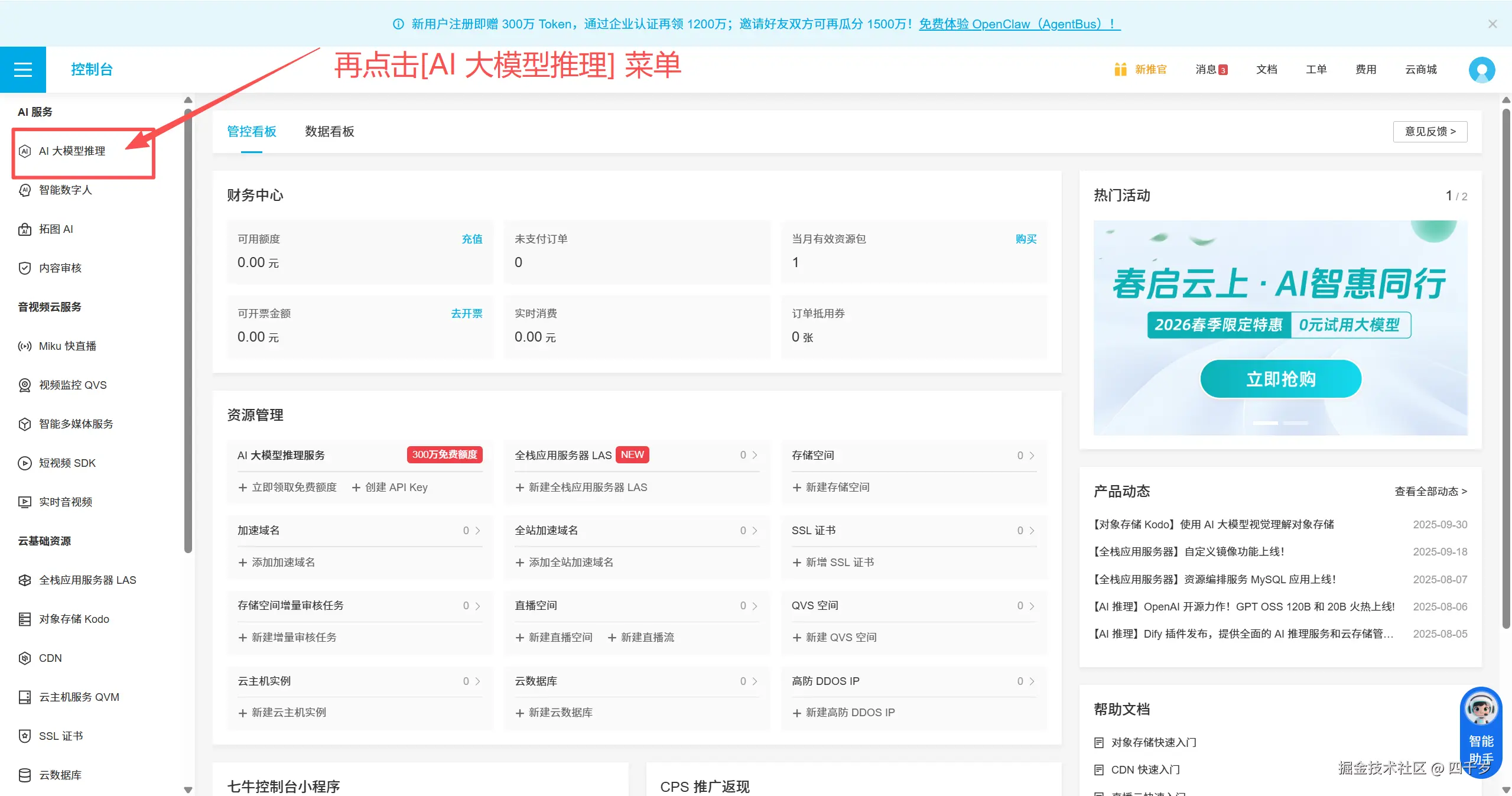Select the CDN sidebar service
The image size is (1512, 796).
click(x=50, y=658)
